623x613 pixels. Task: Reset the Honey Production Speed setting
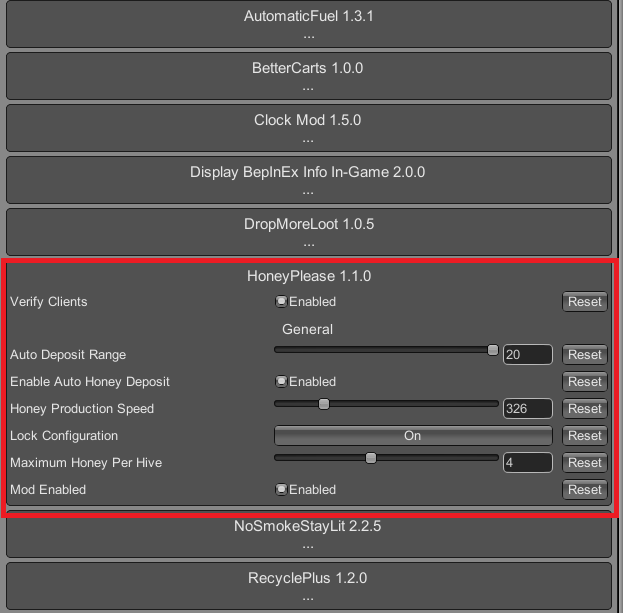click(x=585, y=408)
